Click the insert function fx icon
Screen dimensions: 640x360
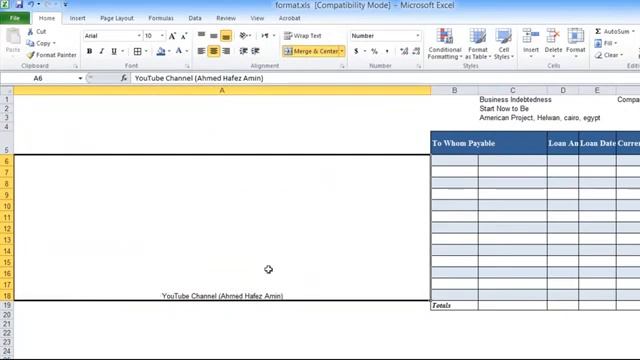[124, 78]
